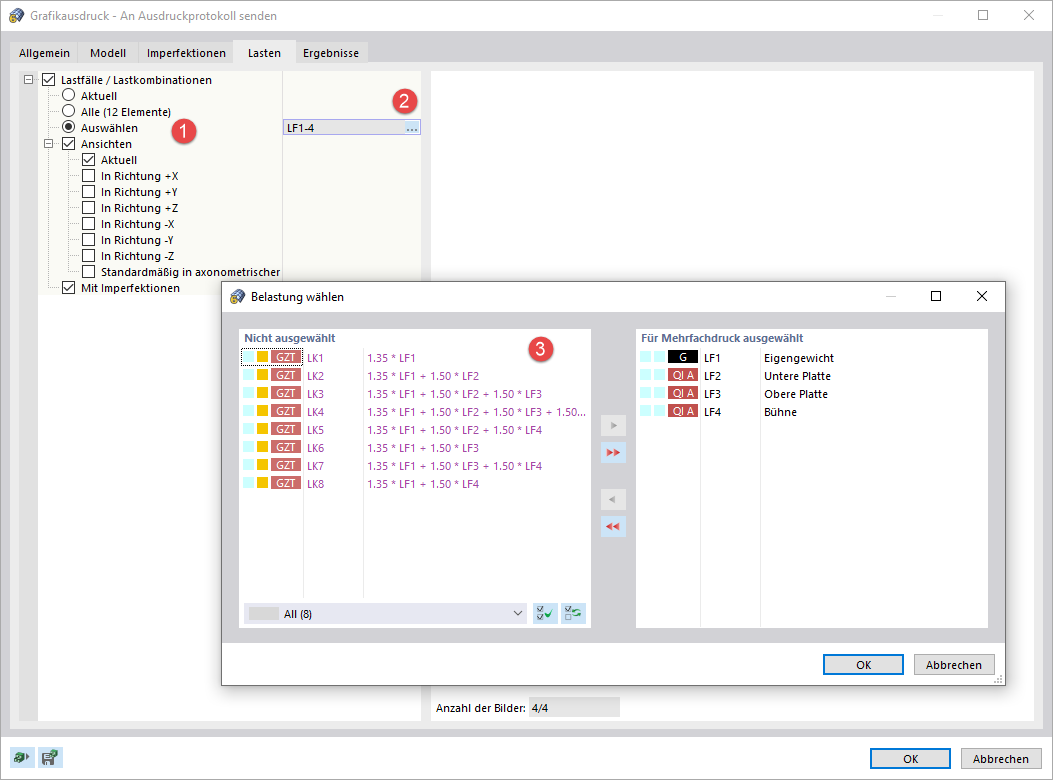Close the Belastung wählen dialog
The image size is (1053, 780).
(x=982, y=296)
